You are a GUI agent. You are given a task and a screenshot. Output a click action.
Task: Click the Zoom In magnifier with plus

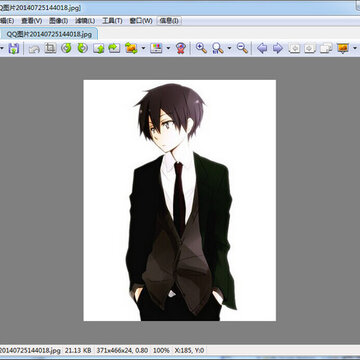pyautogui.click(x=201, y=48)
